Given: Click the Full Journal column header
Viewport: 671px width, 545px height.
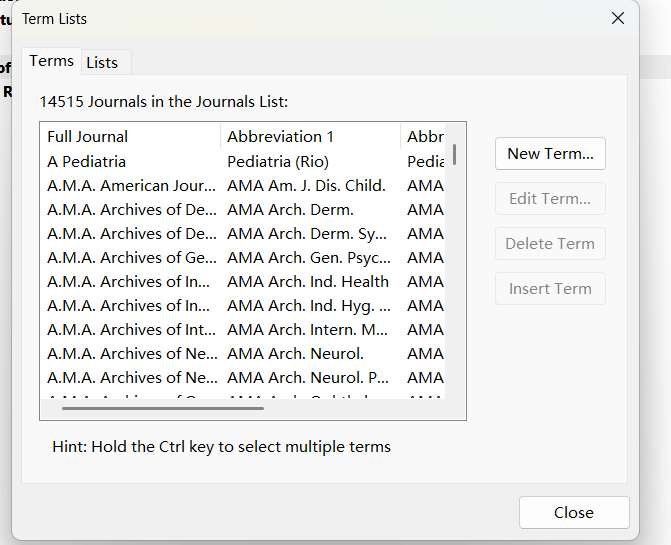Looking at the screenshot, I should tap(131, 137).
